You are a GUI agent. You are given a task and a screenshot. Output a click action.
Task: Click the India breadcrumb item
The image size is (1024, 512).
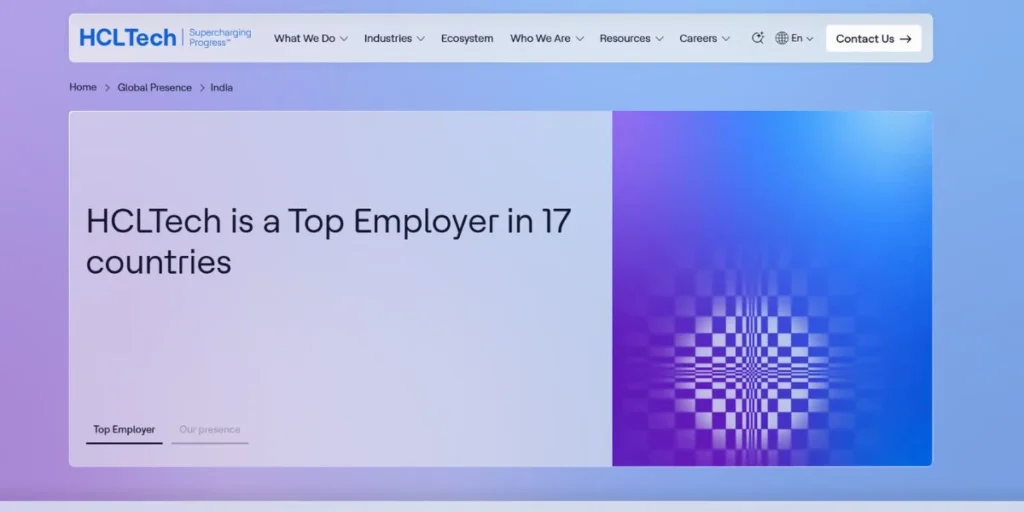point(221,88)
